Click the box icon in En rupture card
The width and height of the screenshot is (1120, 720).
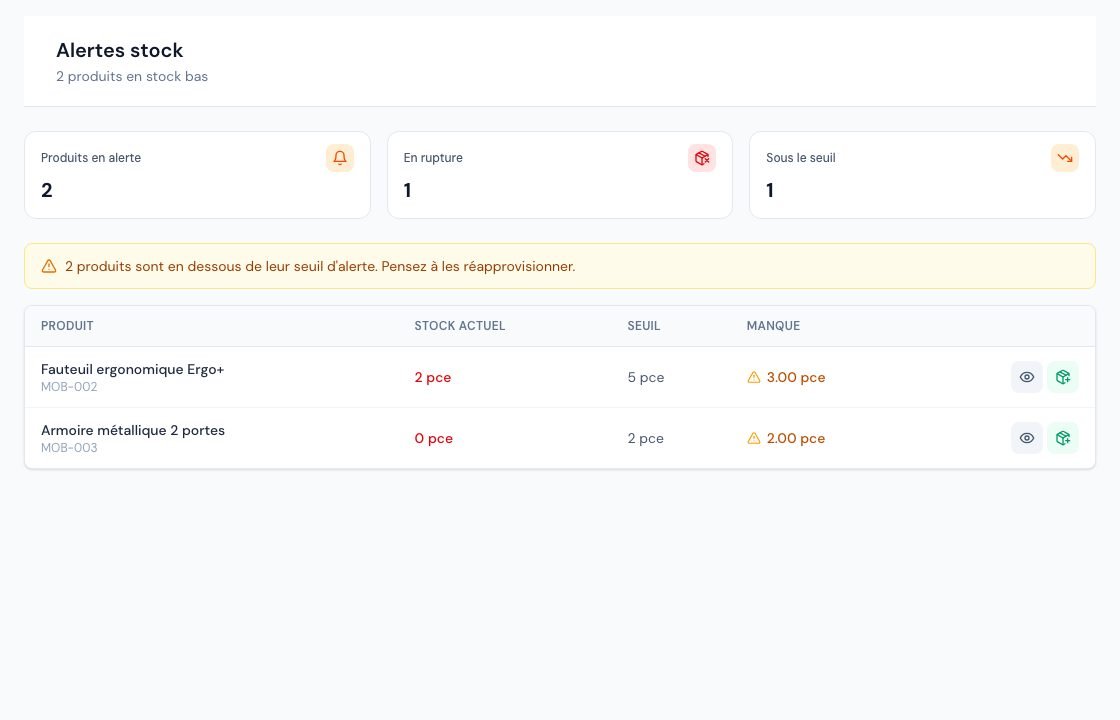coord(702,158)
